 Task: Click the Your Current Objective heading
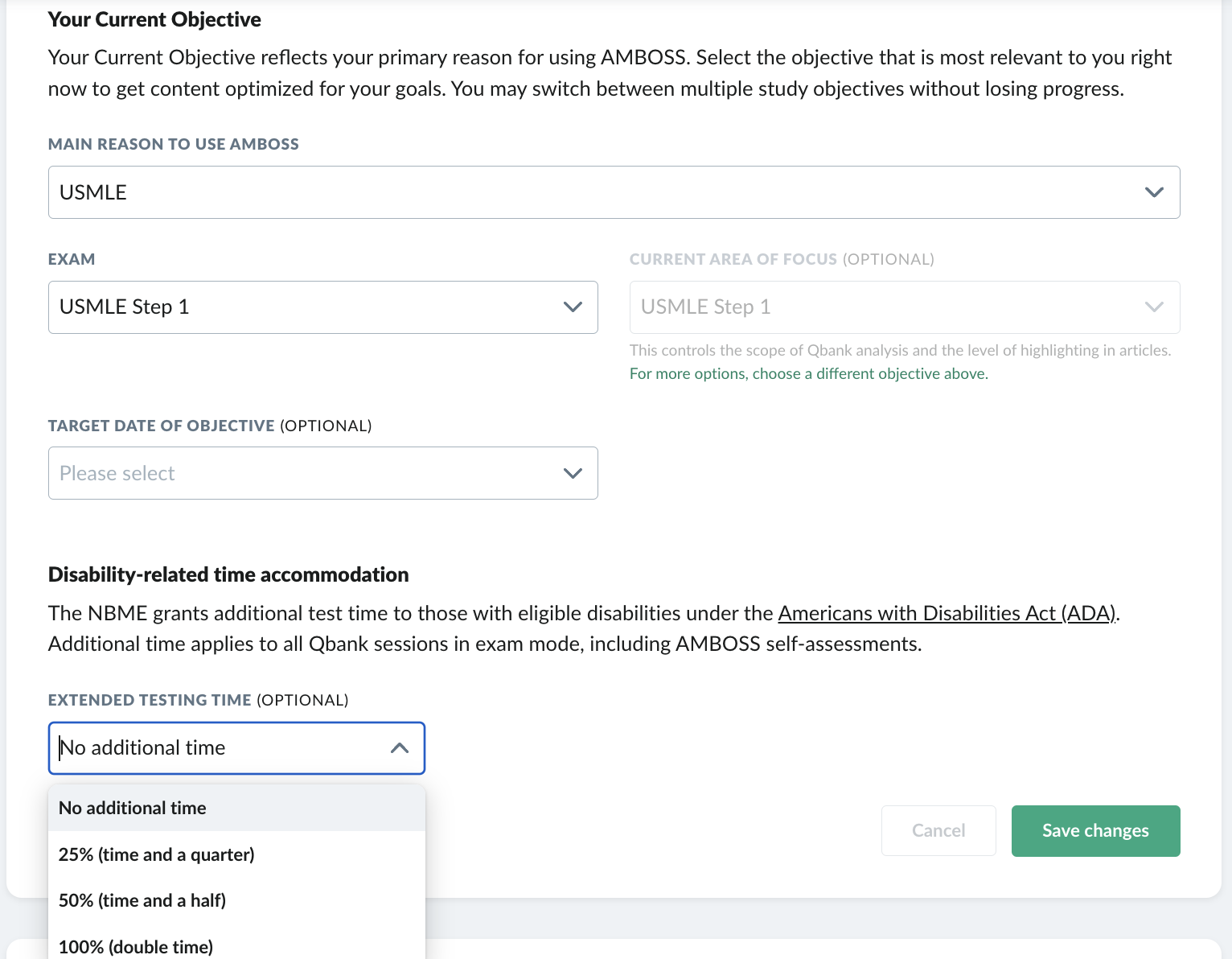click(x=154, y=19)
